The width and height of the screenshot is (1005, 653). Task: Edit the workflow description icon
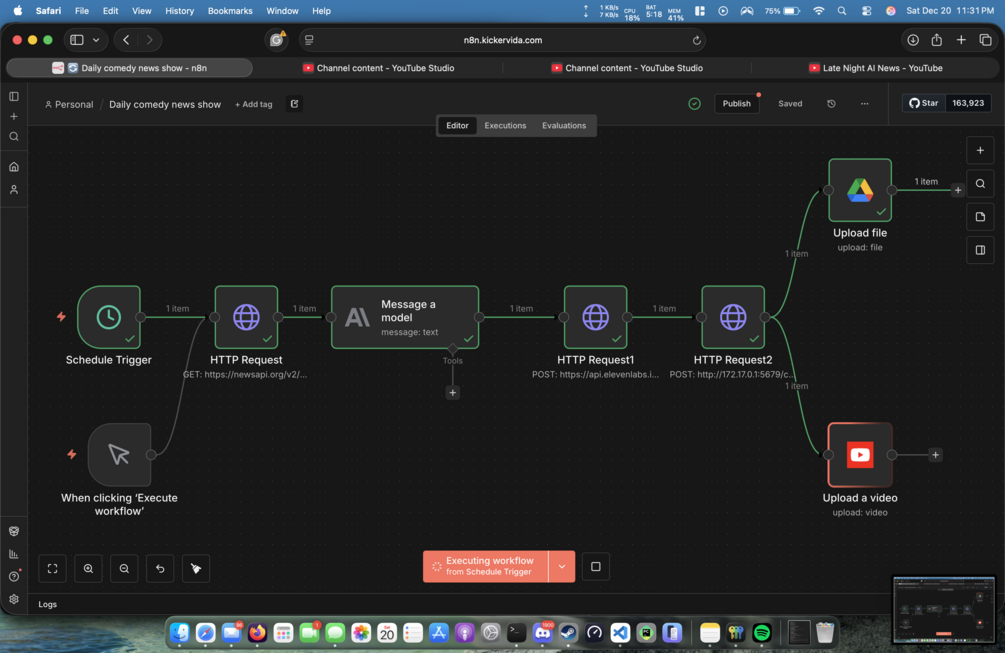294,104
